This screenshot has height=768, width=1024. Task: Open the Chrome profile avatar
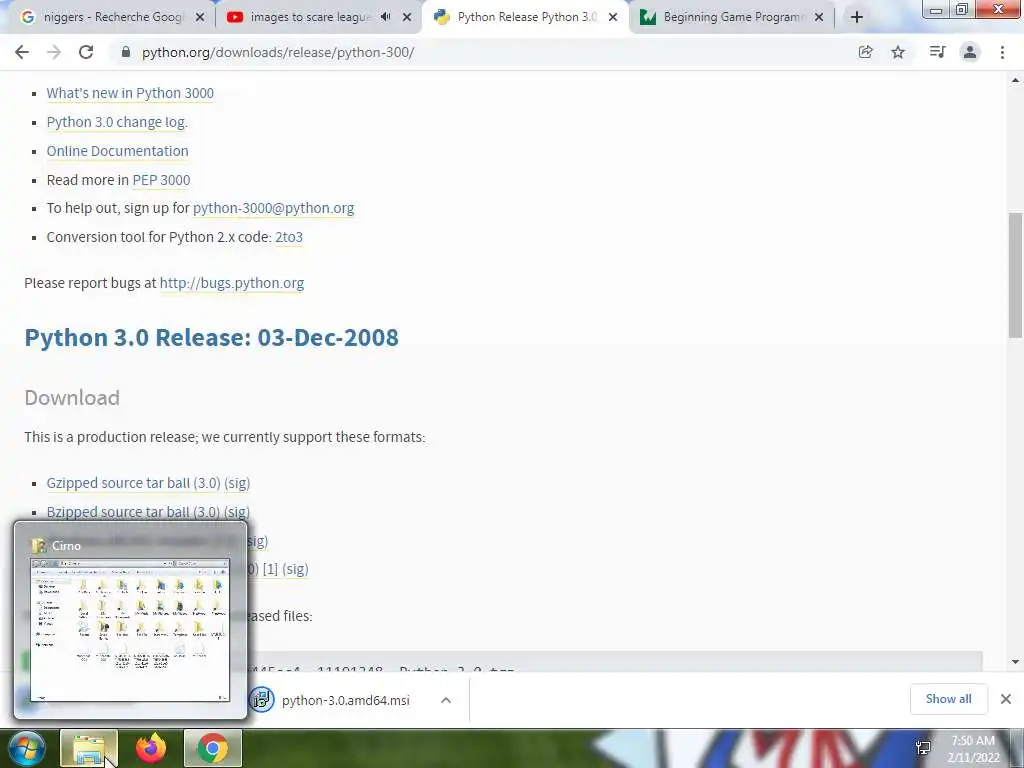(970, 52)
